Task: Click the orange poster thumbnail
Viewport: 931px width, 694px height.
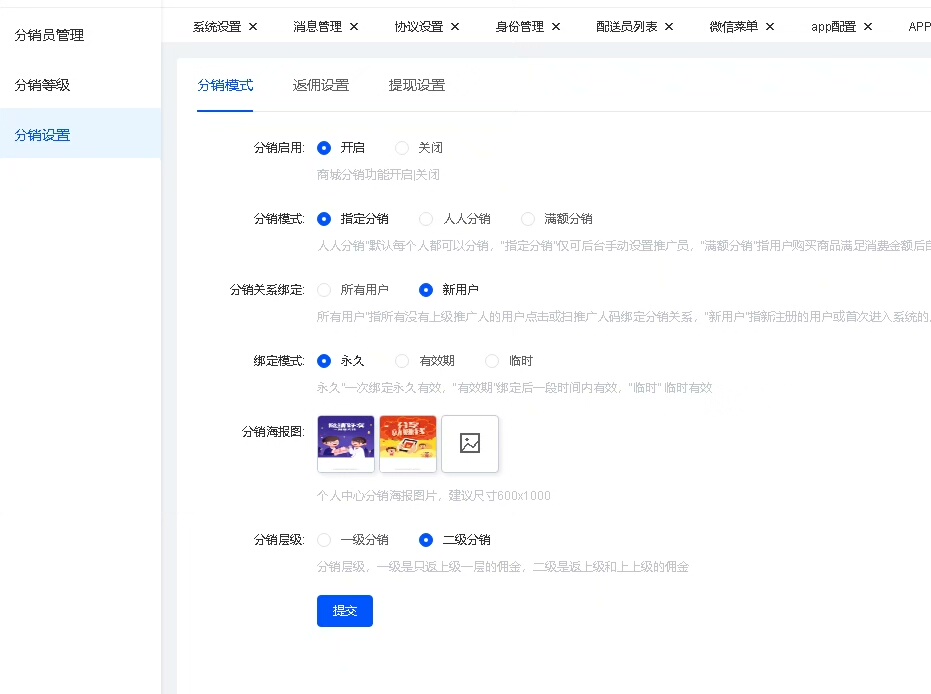Action: click(x=408, y=444)
